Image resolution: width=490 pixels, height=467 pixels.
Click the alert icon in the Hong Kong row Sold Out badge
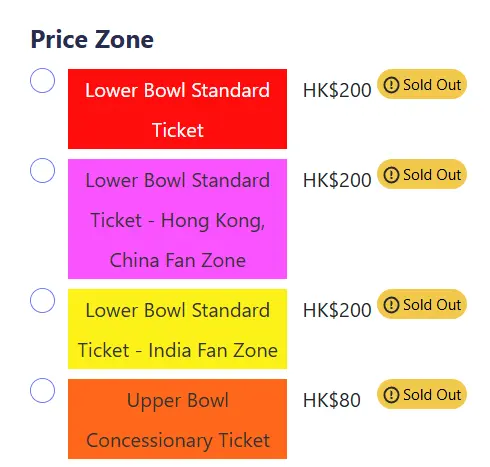tap(391, 175)
